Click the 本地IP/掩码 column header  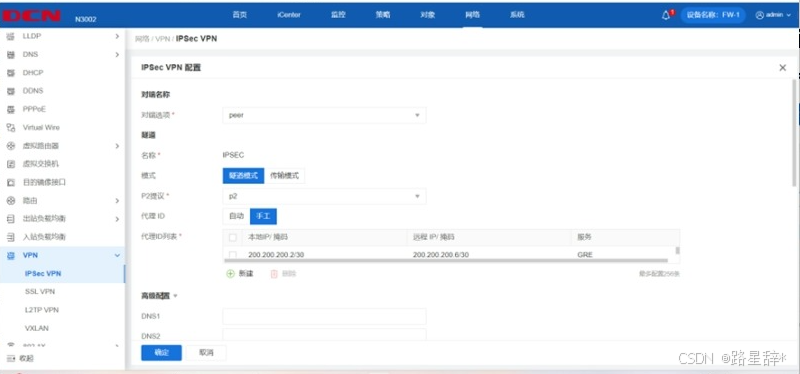click(268, 237)
